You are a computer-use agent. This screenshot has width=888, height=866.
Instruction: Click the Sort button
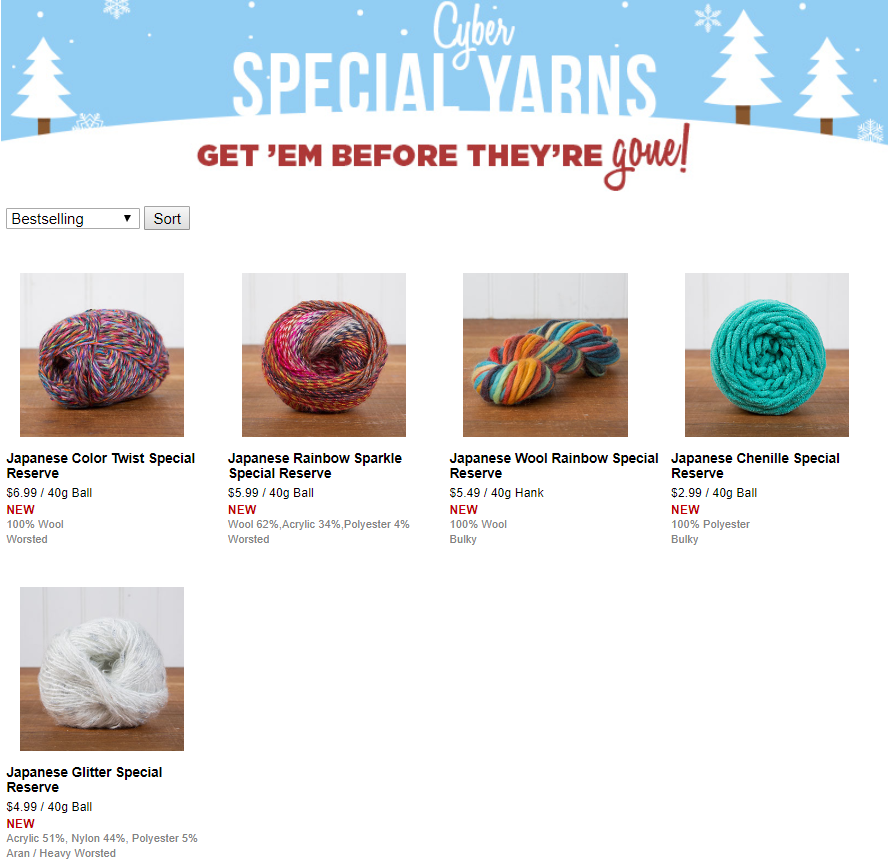point(167,219)
